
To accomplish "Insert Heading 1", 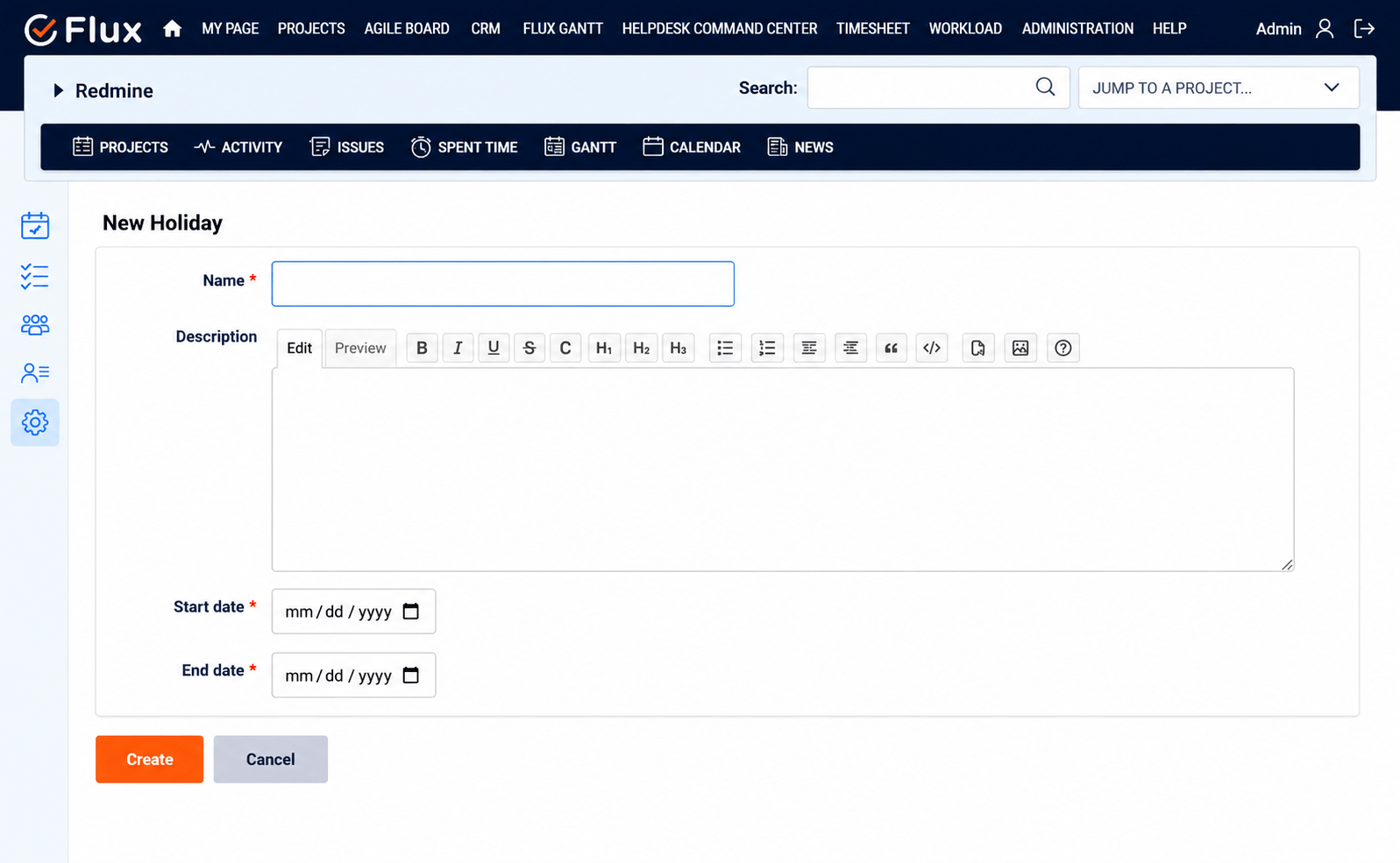I will (604, 348).
